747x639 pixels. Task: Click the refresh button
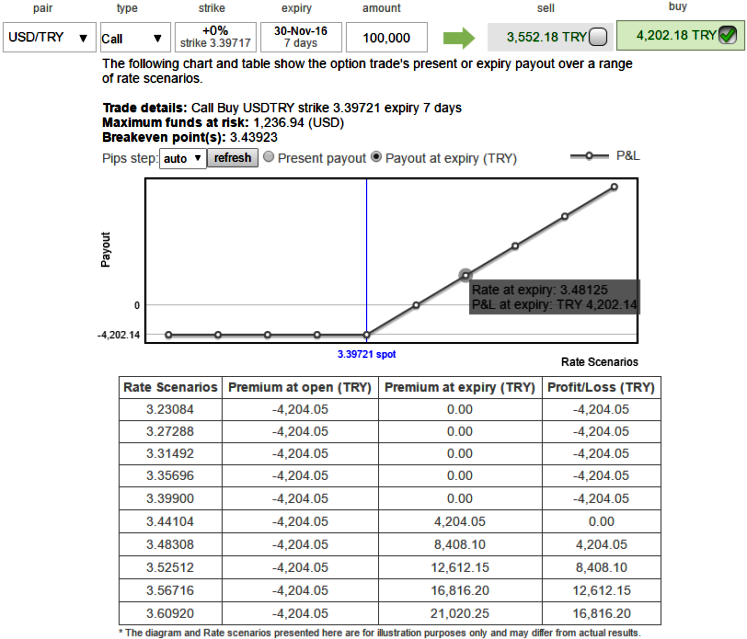tap(232, 158)
